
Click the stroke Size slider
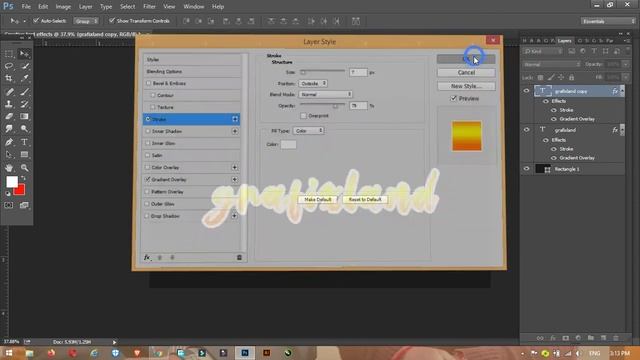[322, 72]
